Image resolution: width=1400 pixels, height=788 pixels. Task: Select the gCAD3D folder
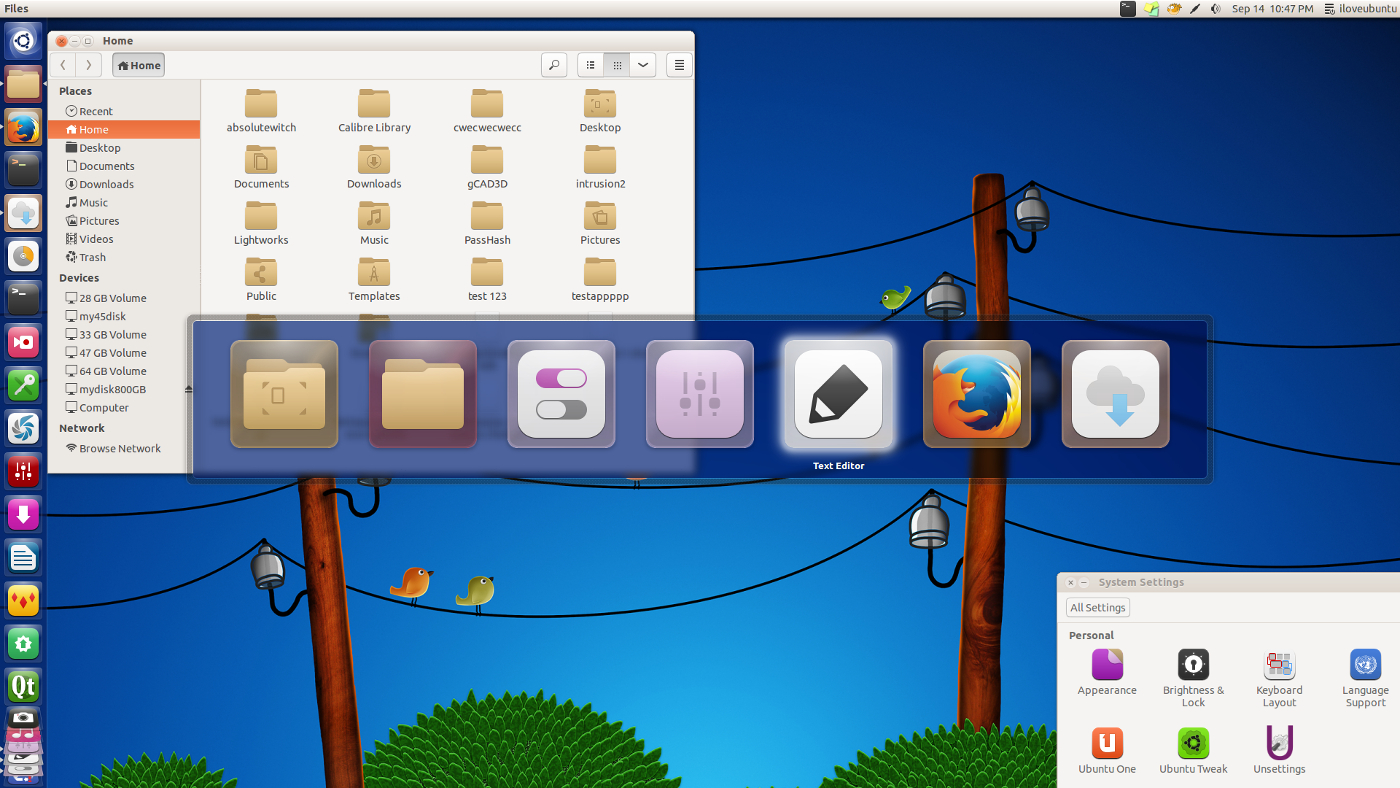487,167
